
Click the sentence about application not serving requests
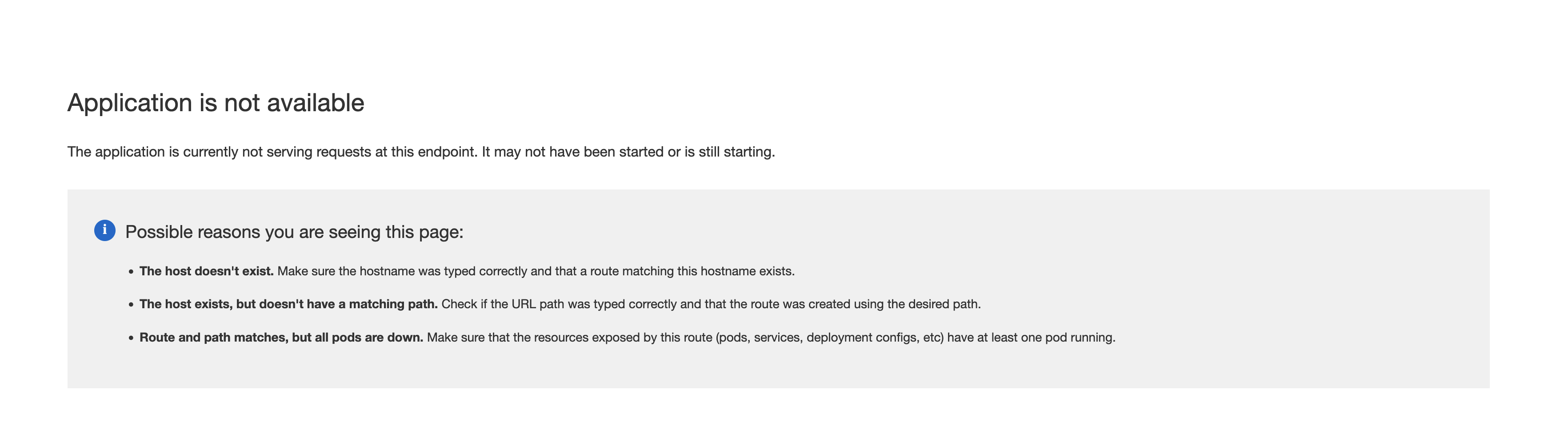pyautogui.click(x=421, y=152)
